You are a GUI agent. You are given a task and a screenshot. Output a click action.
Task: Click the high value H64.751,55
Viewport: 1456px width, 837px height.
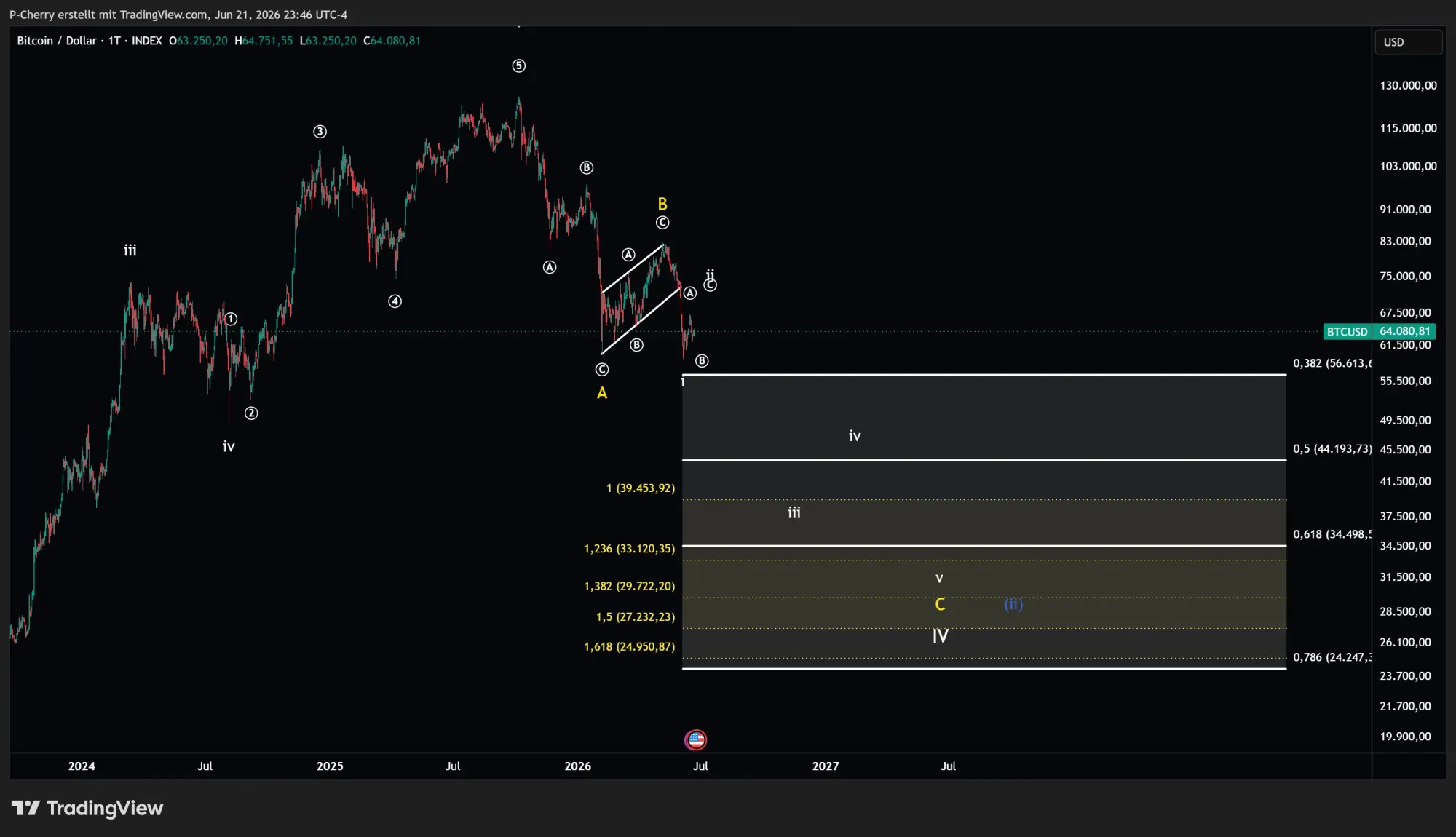click(264, 41)
